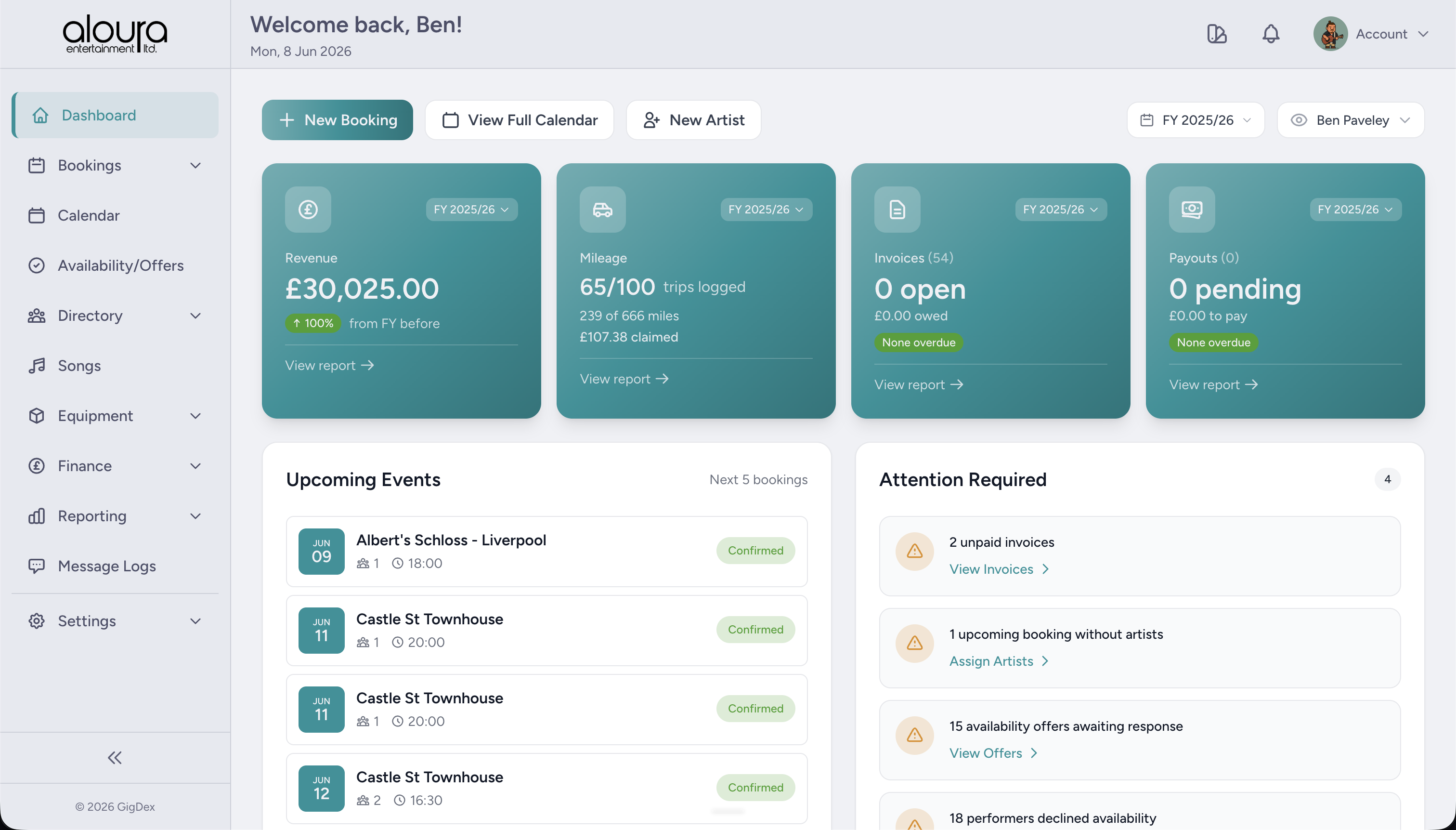Click None overdue badge on Payouts
This screenshot has height=830, width=1456.
click(1213, 343)
